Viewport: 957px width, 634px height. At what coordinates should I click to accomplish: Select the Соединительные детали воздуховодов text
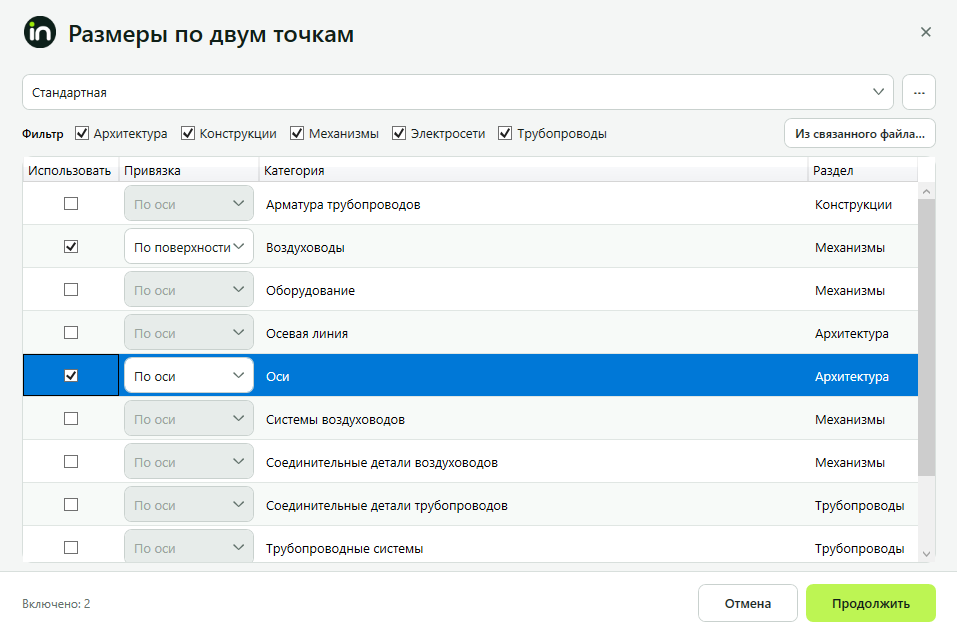pos(381,463)
